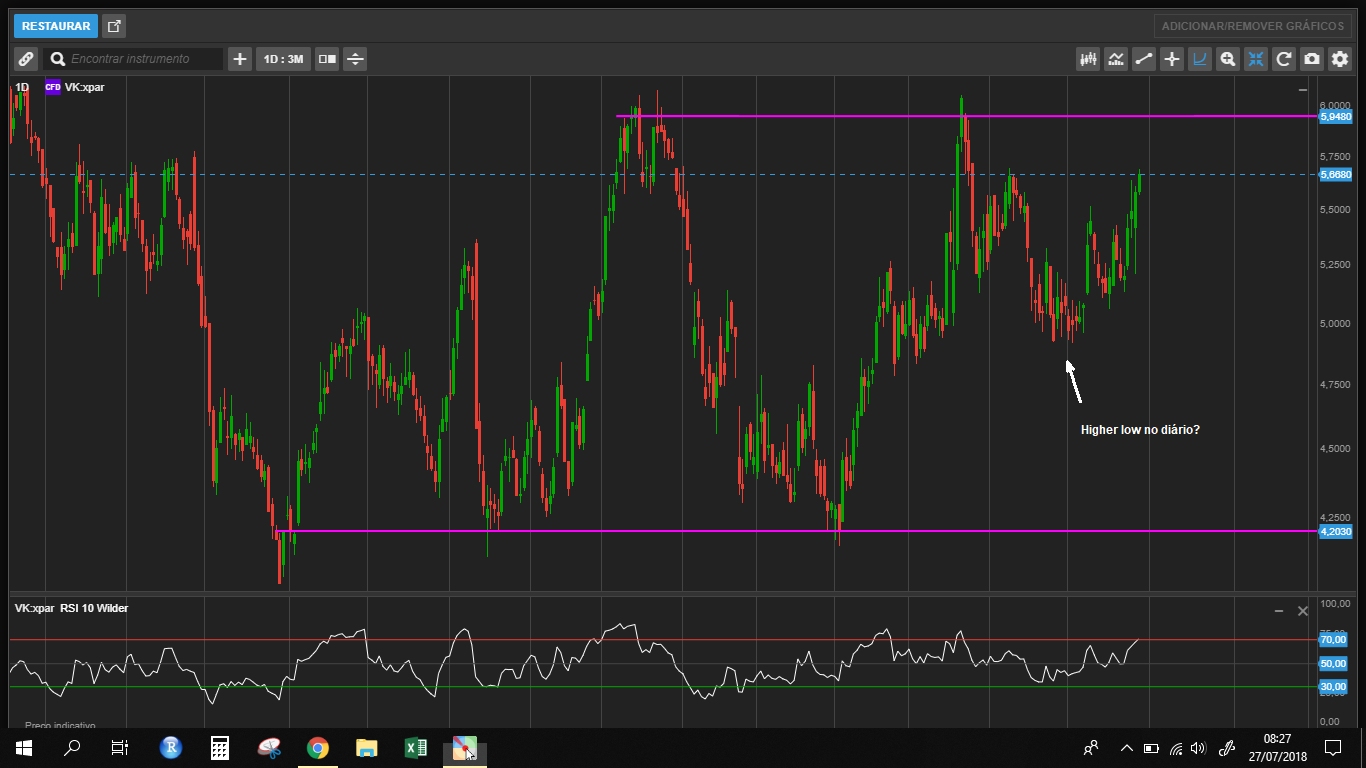Click ADICIONAR/REMOVER GRÁFICOS button
The width and height of the screenshot is (1366, 768).
pos(1253,26)
